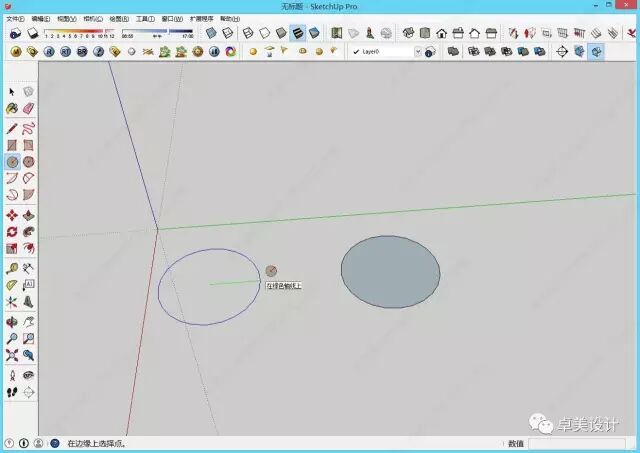The image size is (640, 453).
Task: Click the filled gray circle face
Action: [x=391, y=272]
